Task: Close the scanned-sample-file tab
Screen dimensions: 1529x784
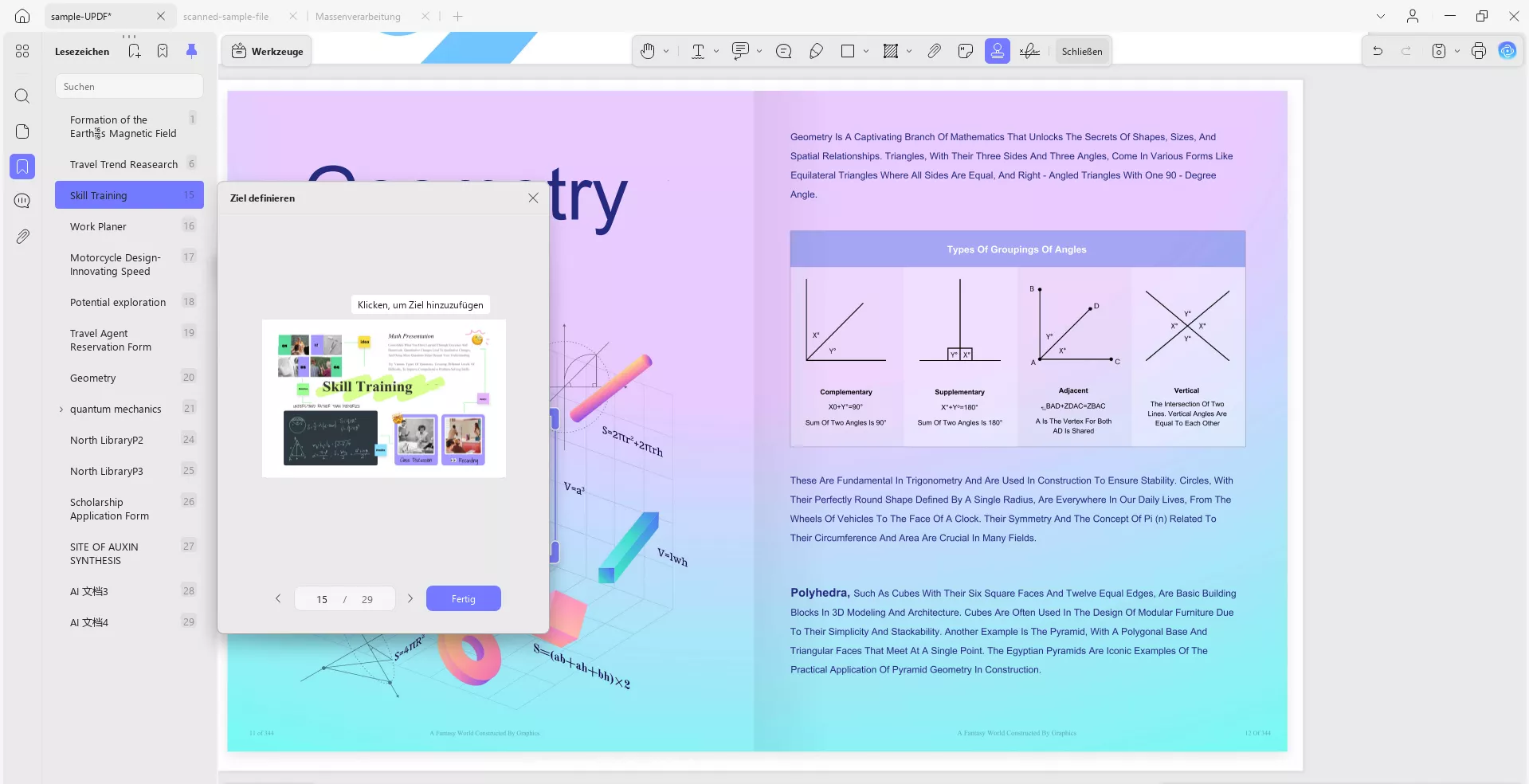Action: (x=293, y=16)
